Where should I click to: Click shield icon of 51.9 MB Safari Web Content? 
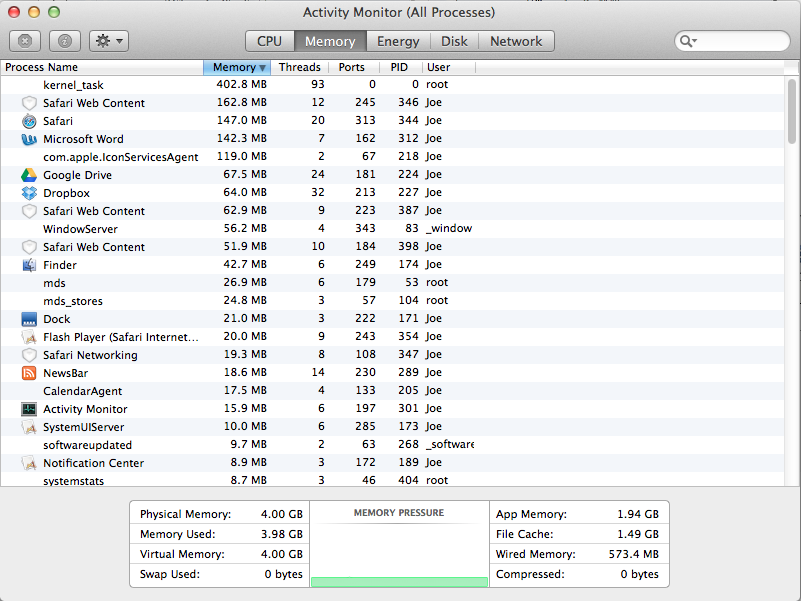(x=29, y=247)
